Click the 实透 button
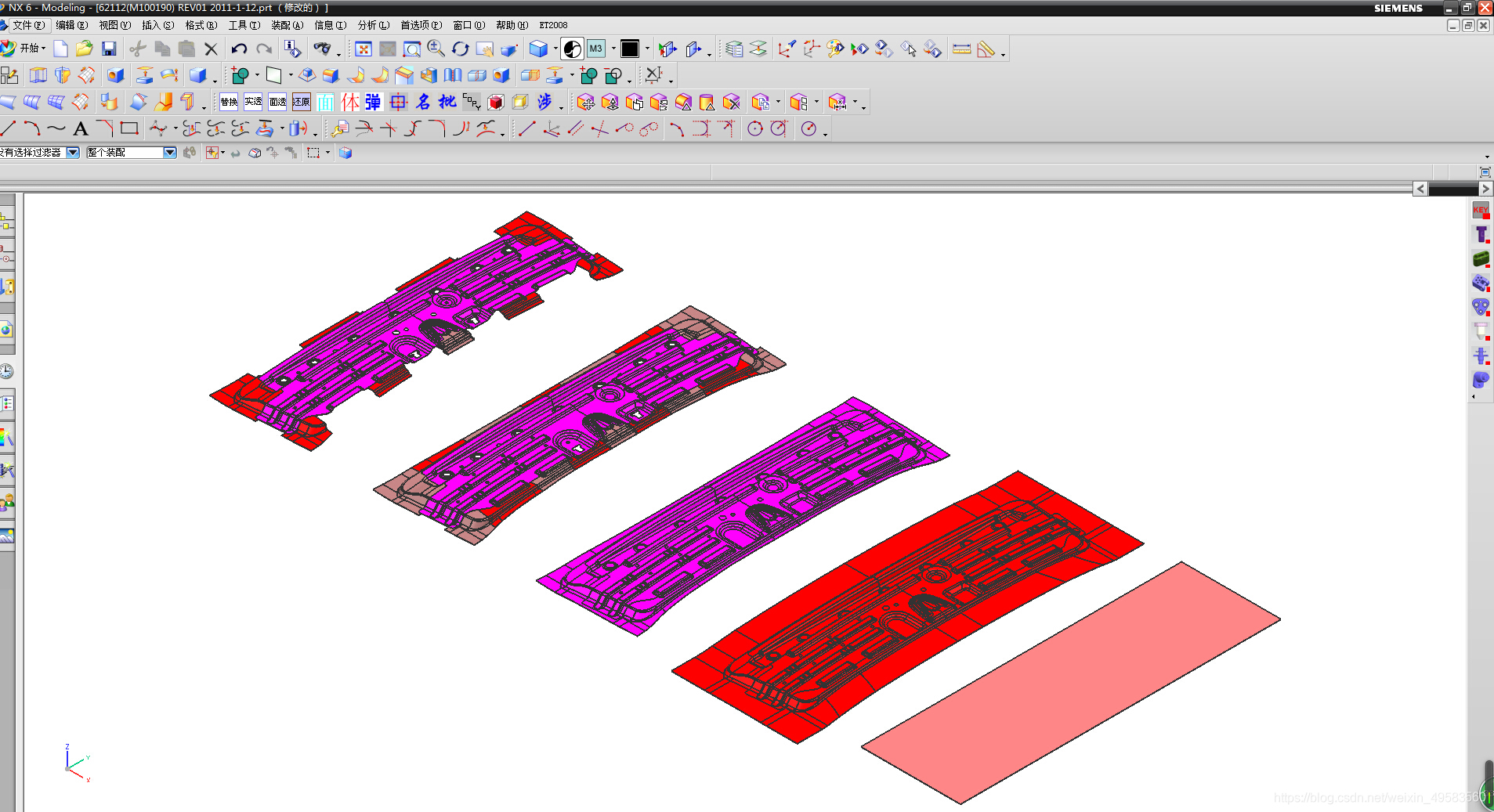Viewport: 1494px width, 812px height. click(253, 102)
